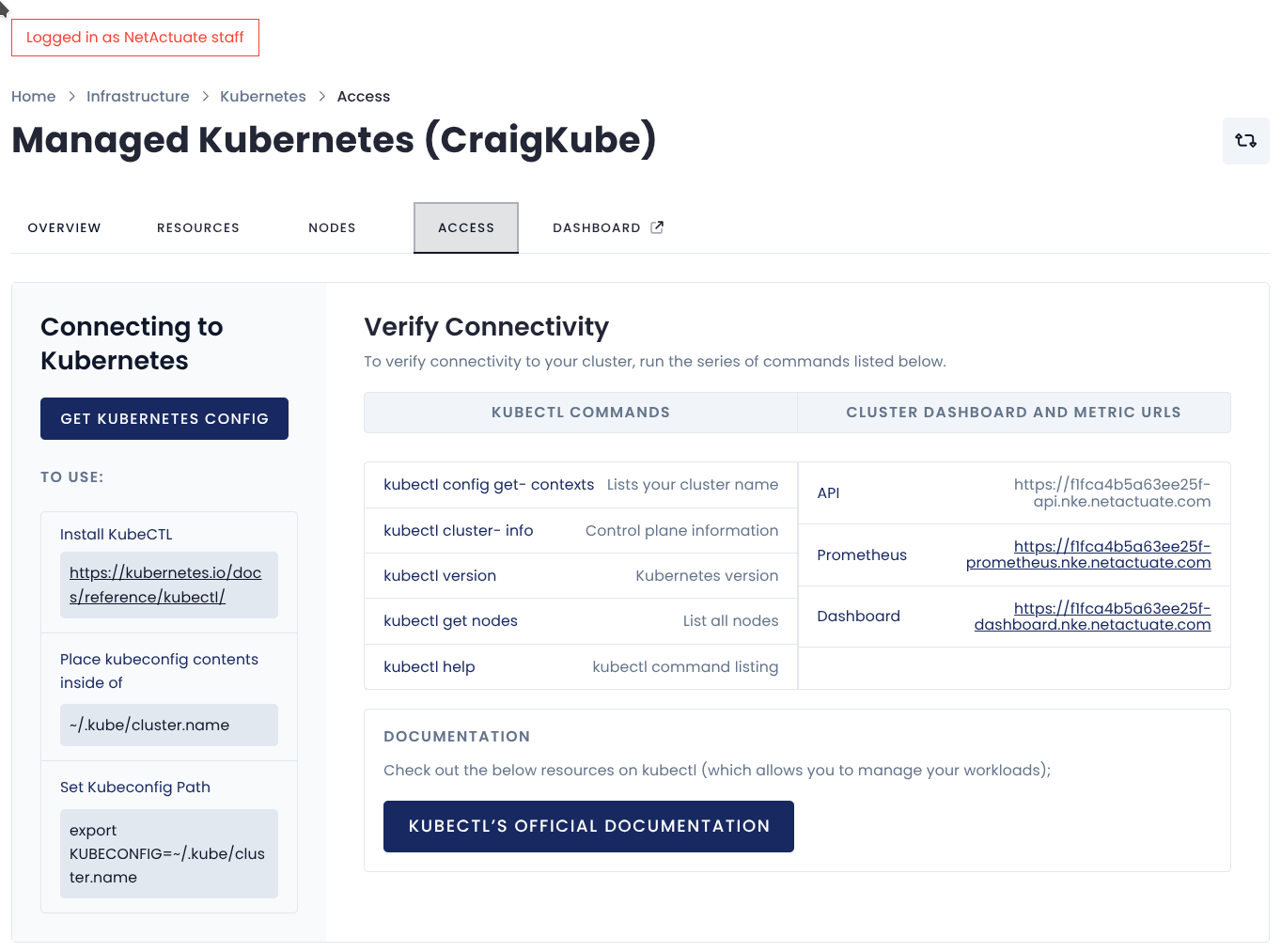Screen dimensions: 1281x952
Task: Click the external link icon beside Dashboard
Action: point(657,227)
